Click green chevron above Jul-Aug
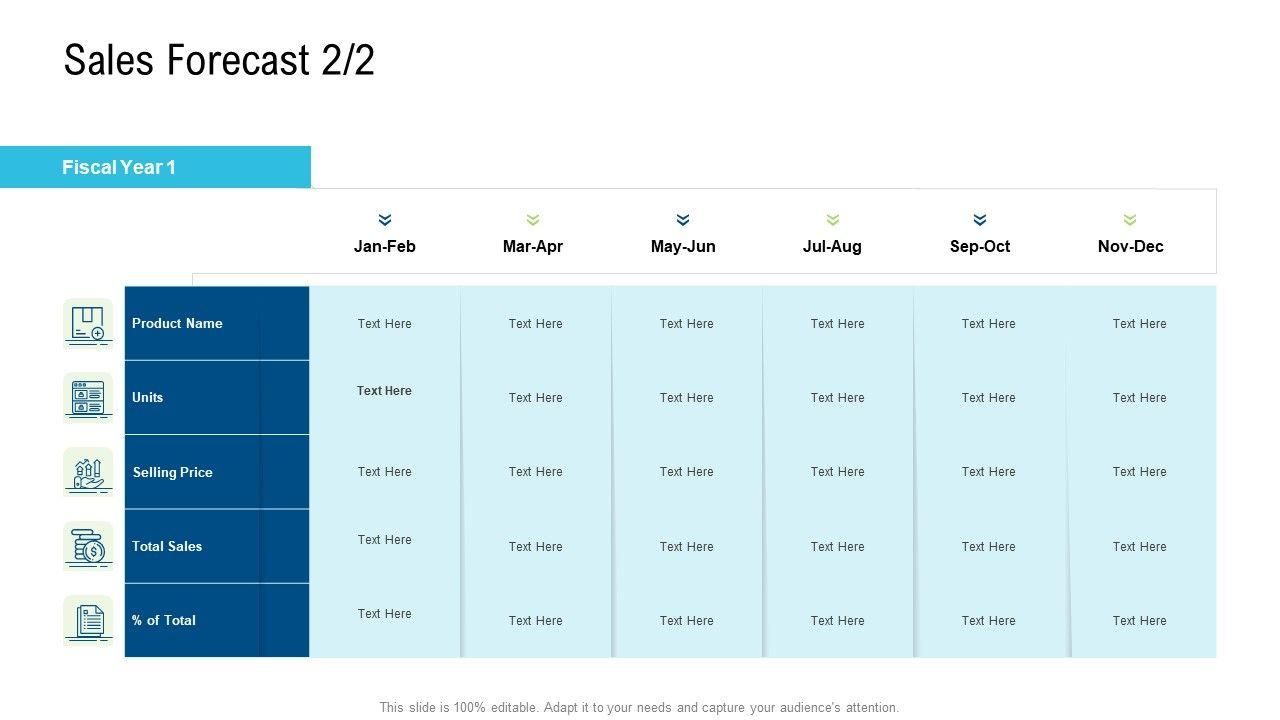 pyautogui.click(x=832, y=220)
